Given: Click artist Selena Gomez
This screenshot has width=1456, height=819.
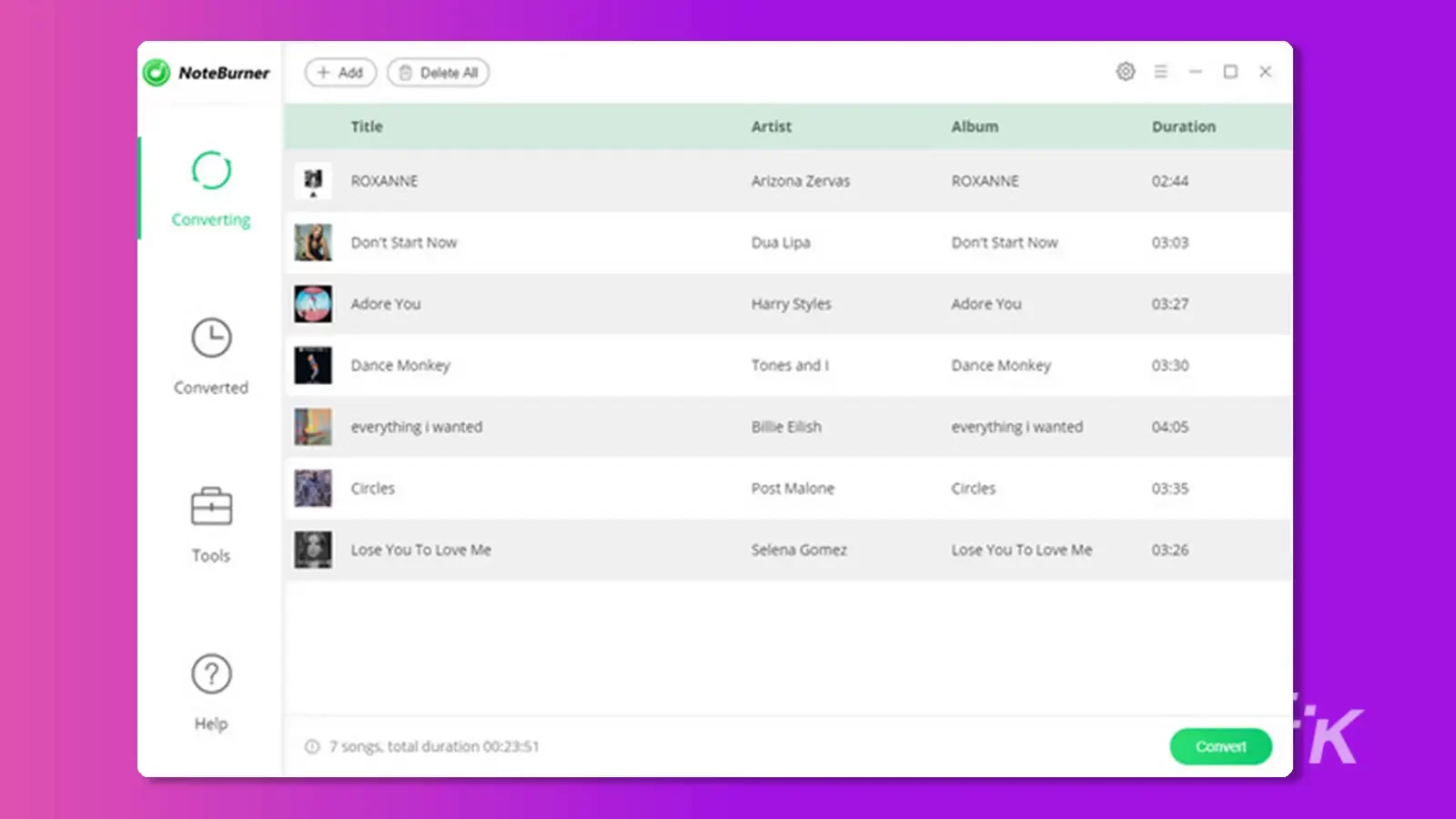Looking at the screenshot, I should click(799, 550).
